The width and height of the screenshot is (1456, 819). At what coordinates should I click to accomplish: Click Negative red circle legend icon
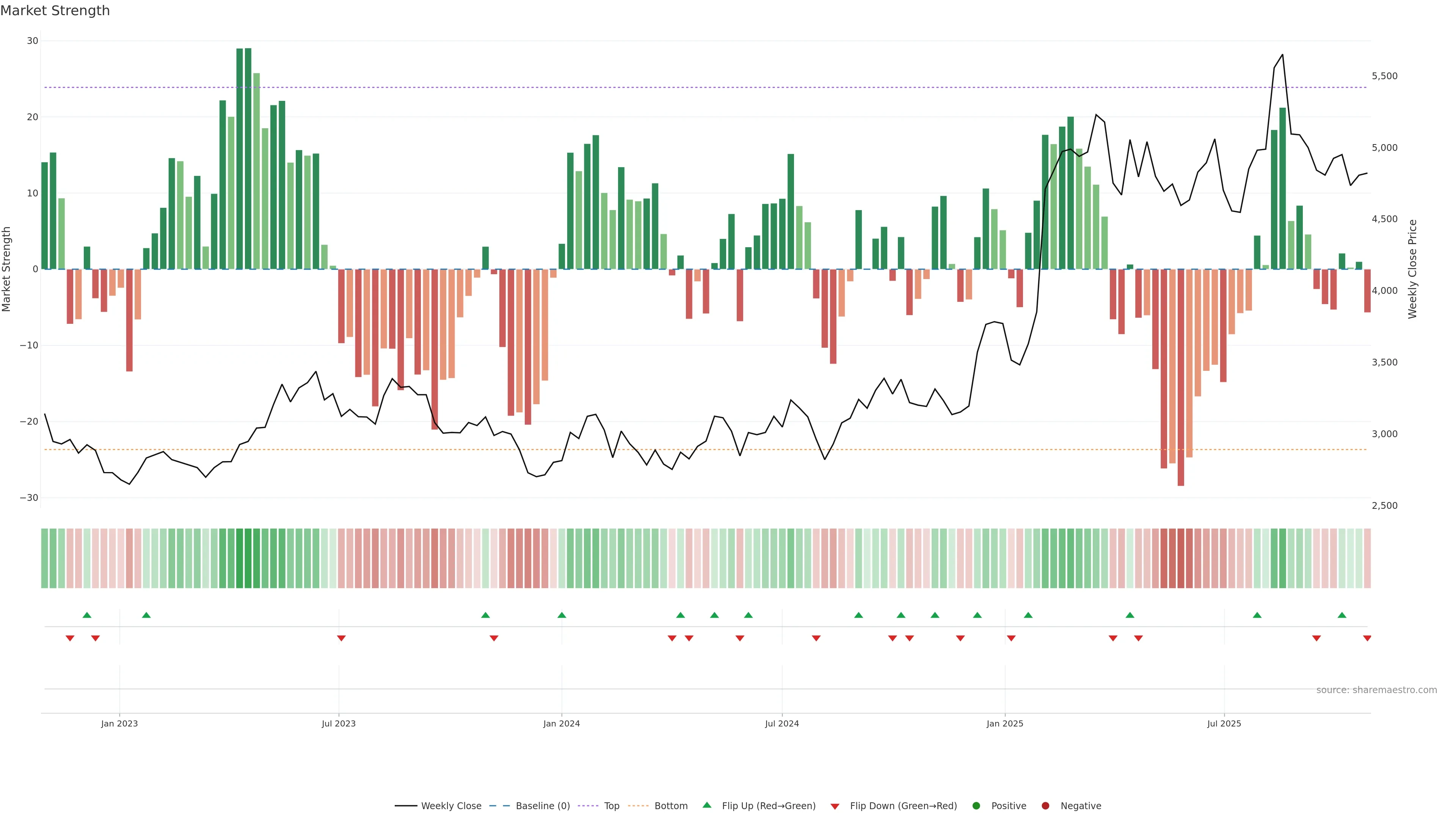point(1045,805)
